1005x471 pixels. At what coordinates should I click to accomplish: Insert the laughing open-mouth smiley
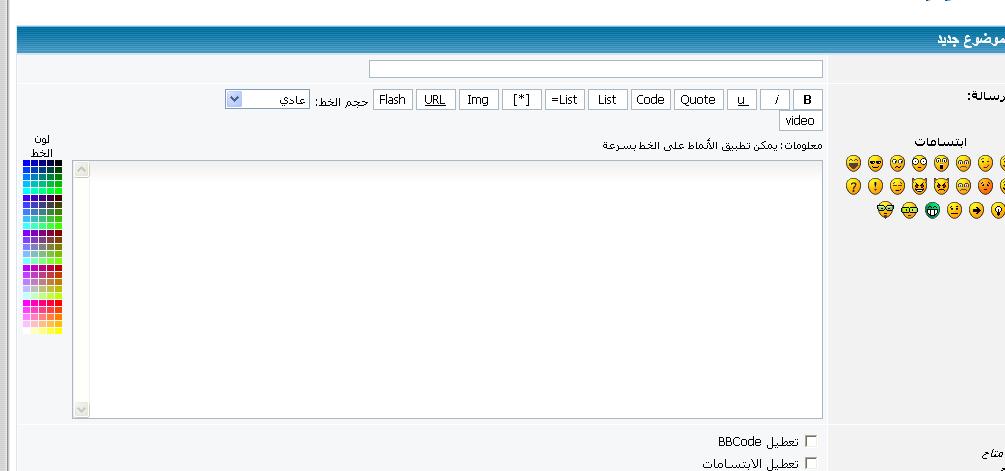853,163
